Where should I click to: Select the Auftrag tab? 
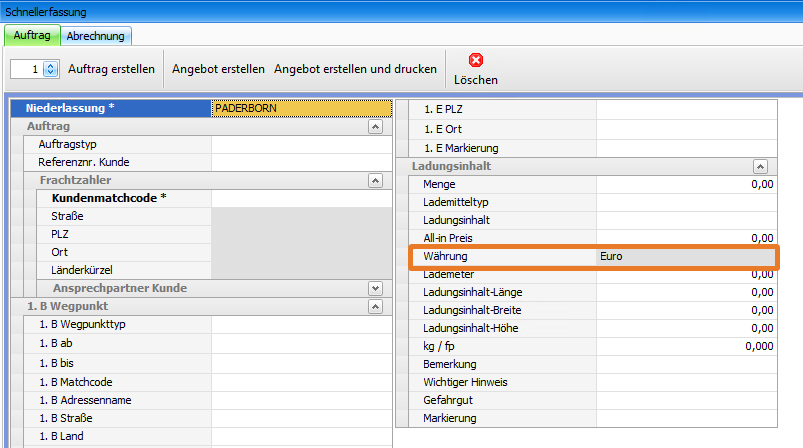click(32, 36)
